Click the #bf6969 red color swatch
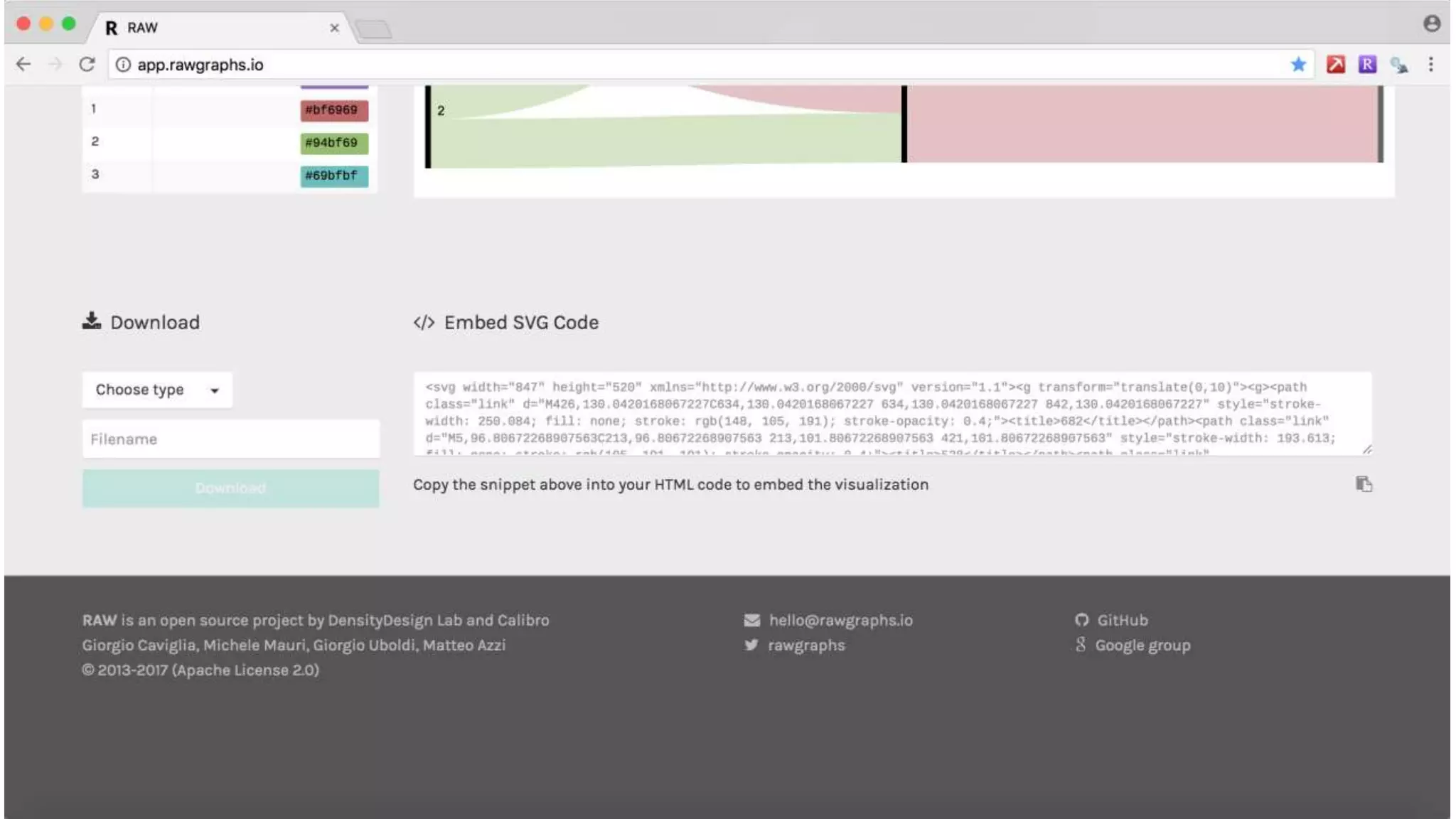Image resolution: width=1456 pixels, height=819 pixels. [333, 110]
